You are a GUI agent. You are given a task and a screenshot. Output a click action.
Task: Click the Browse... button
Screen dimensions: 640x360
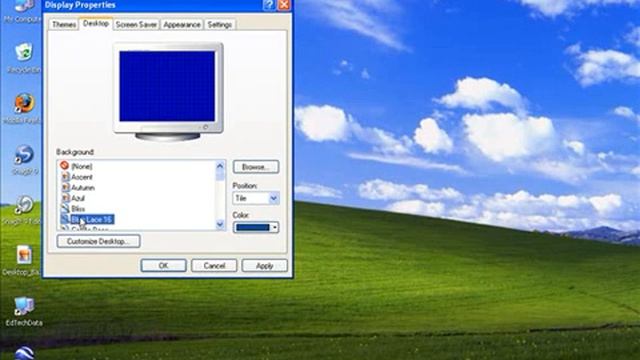[256, 167]
